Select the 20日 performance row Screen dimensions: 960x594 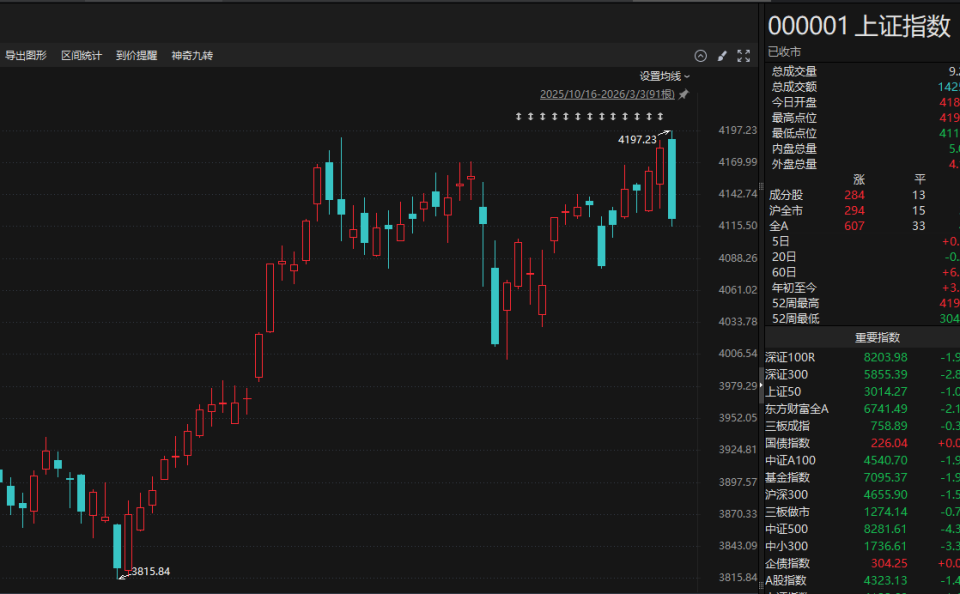[x=863, y=257]
